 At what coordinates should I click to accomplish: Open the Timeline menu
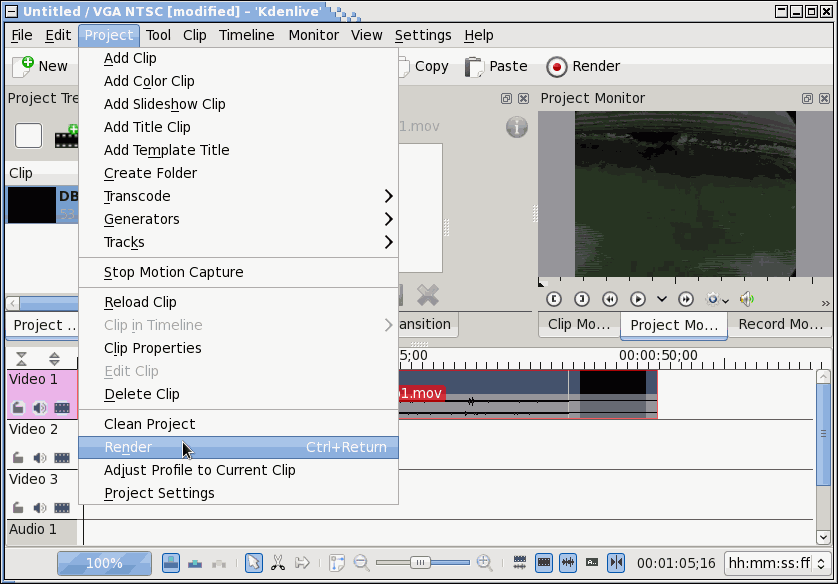point(246,35)
